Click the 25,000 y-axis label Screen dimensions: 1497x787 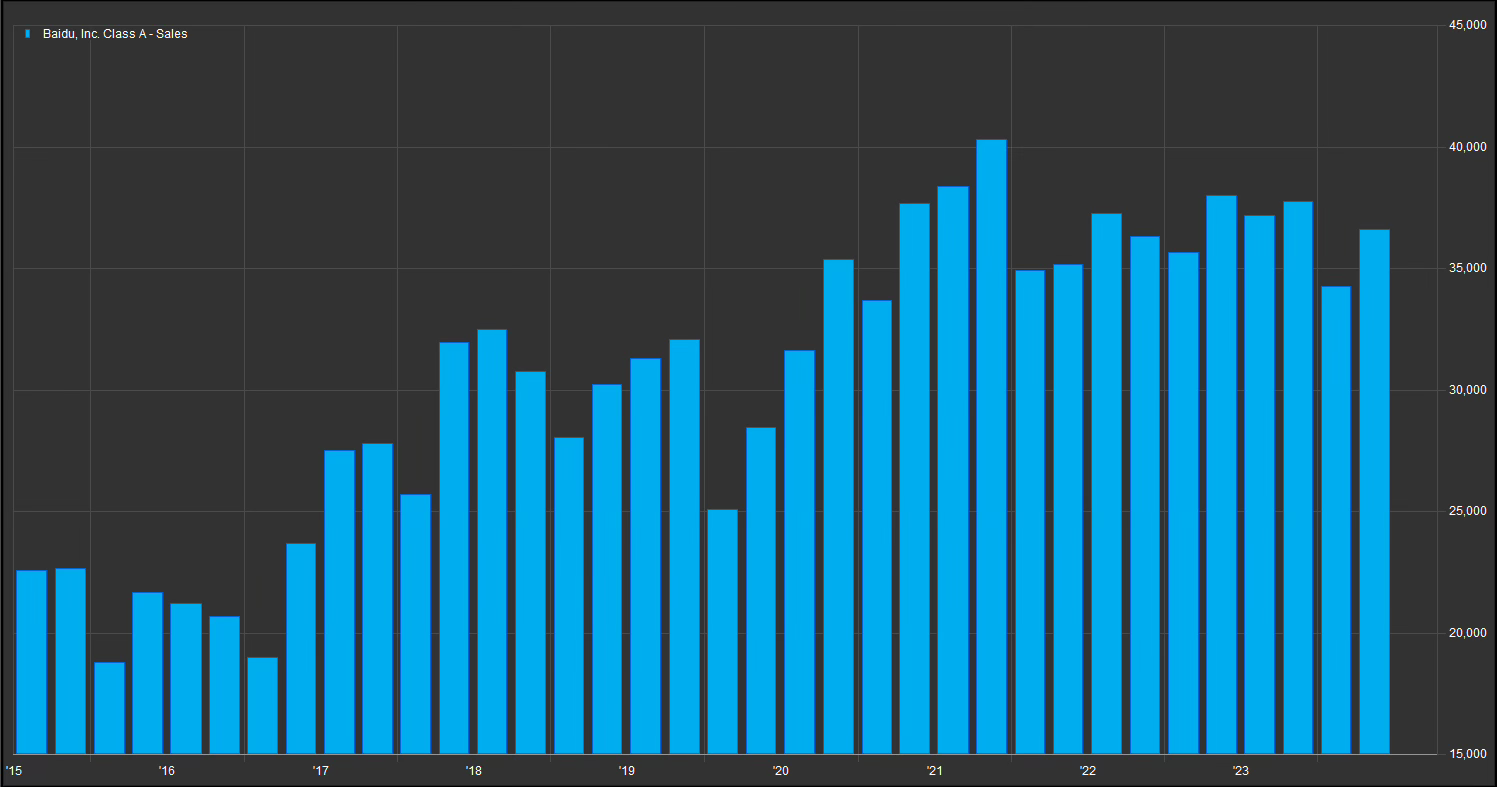click(x=1468, y=511)
